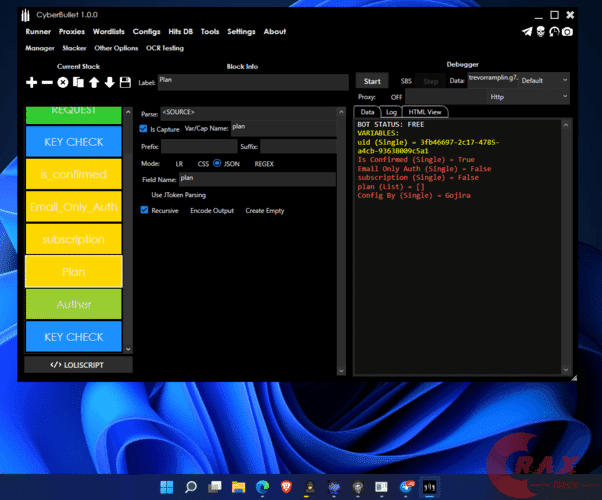Save the config with the floppy disk icon
602x500 pixels.
[x=125, y=82]
